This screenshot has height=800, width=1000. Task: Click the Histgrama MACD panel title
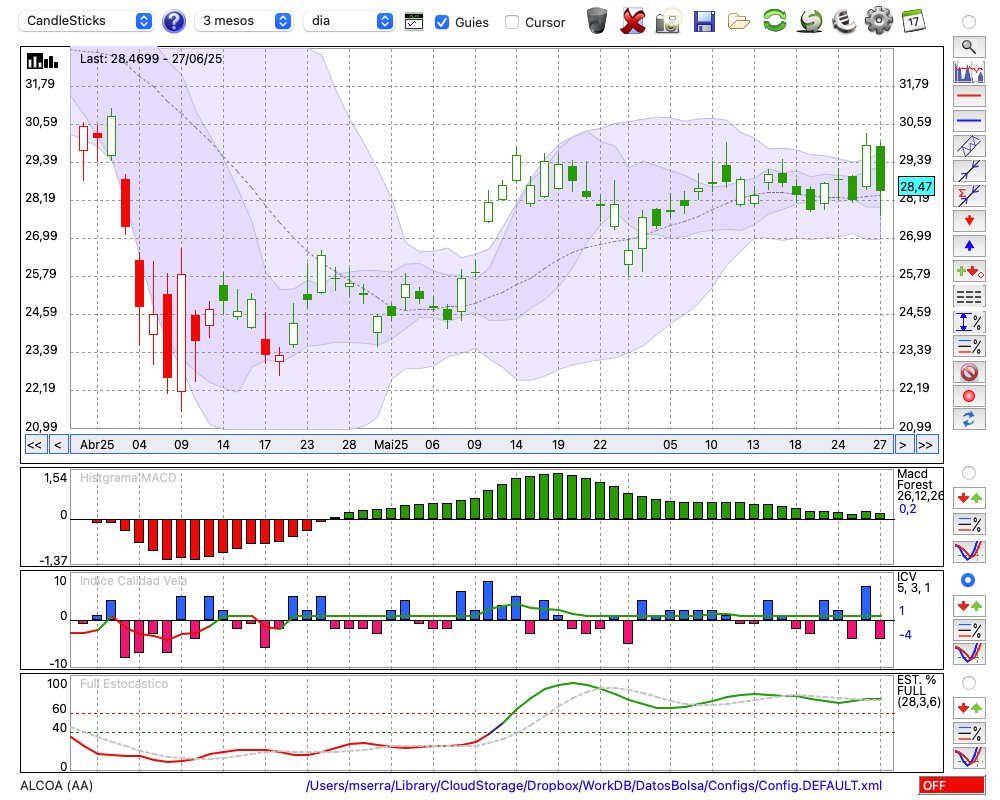tap(128, 478)
